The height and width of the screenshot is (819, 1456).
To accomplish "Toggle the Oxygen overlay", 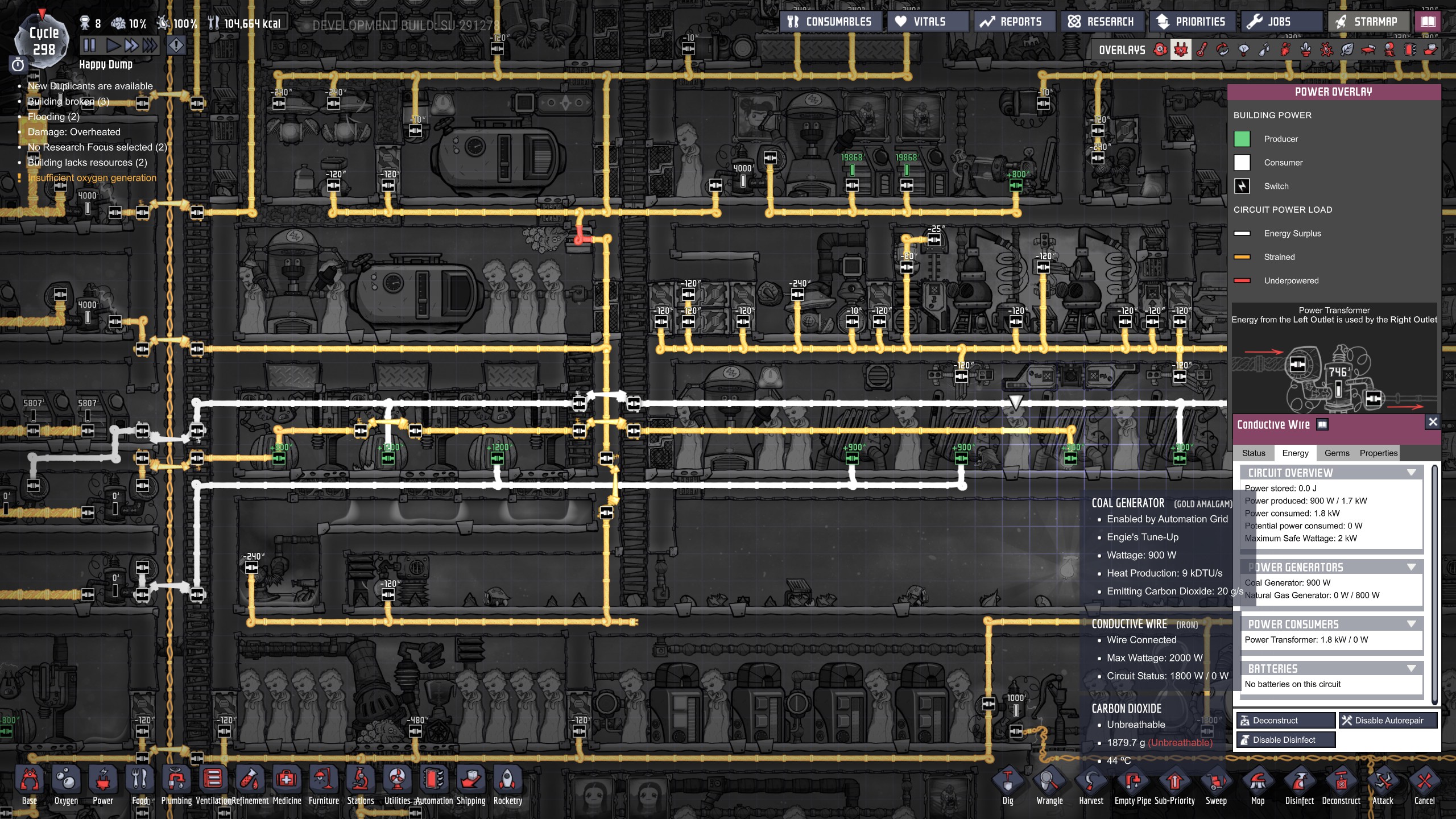I will click(x=1160, y=50).
